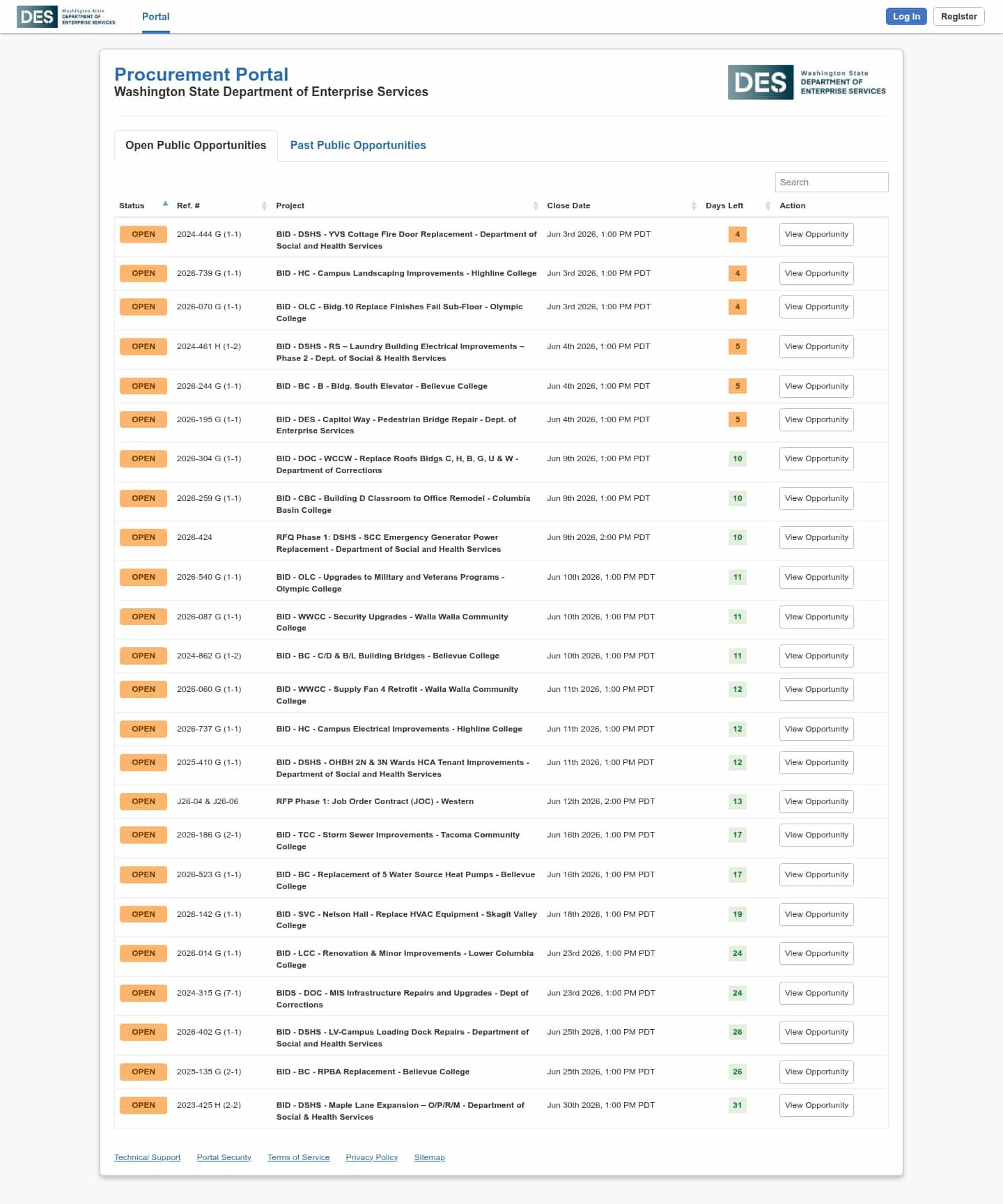Switch to the Past Public Opportunities tab

(x=358, y=145)
